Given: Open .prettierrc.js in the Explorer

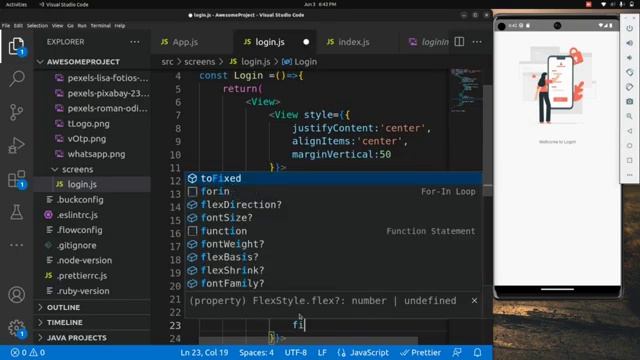Looking at the screenshot, I should pos(92,276).
